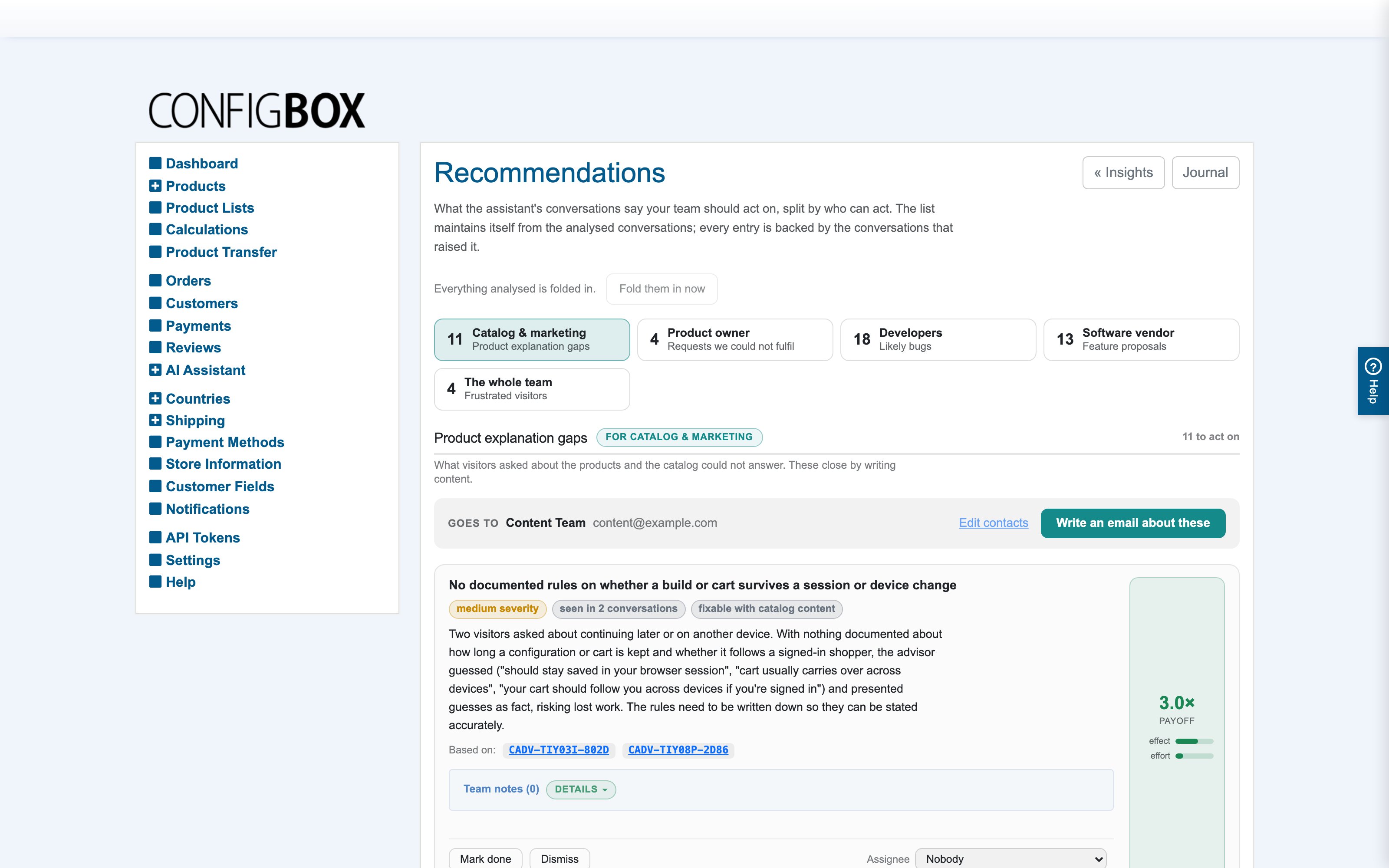Click the Payment Methods square icon
The width and height of the screenshot is (1389, 868).
tap(155, 441)
